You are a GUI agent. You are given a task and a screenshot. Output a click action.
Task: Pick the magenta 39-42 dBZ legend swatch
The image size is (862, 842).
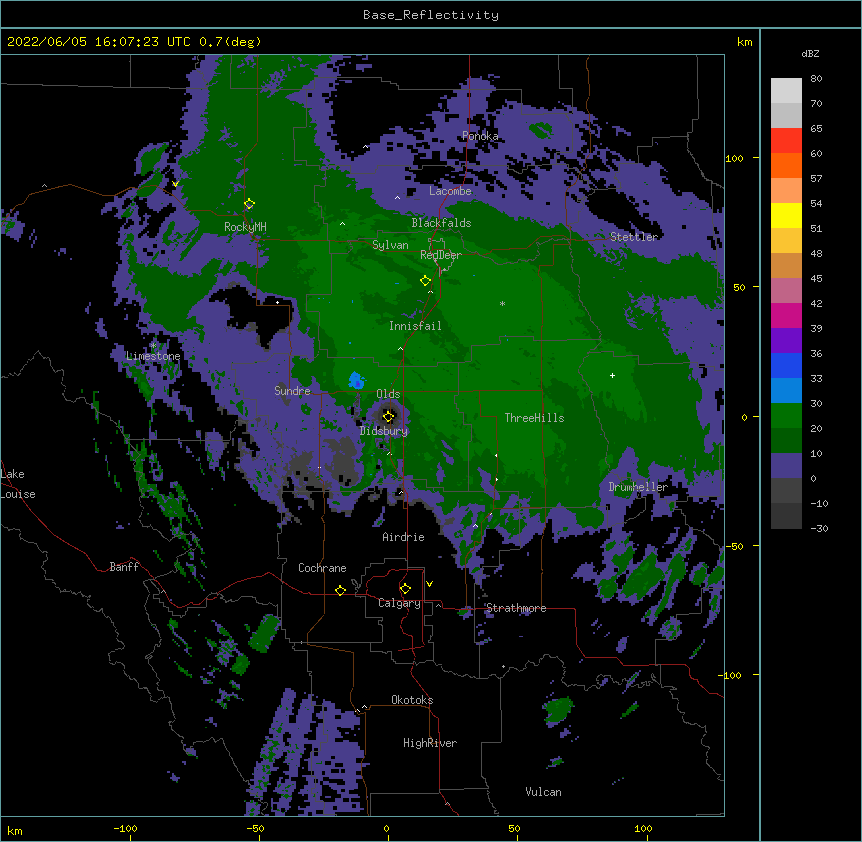786,316
